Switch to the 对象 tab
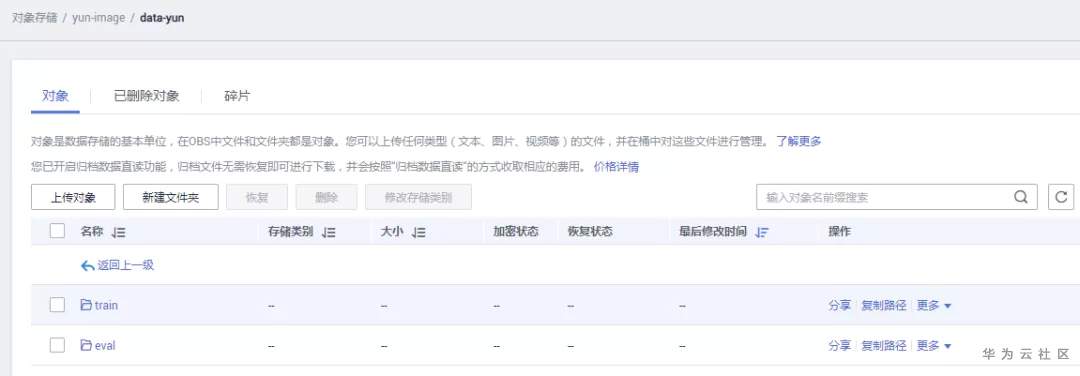Image resolution: width=1080 pixels, height=376 pixels. click(55, 96)
